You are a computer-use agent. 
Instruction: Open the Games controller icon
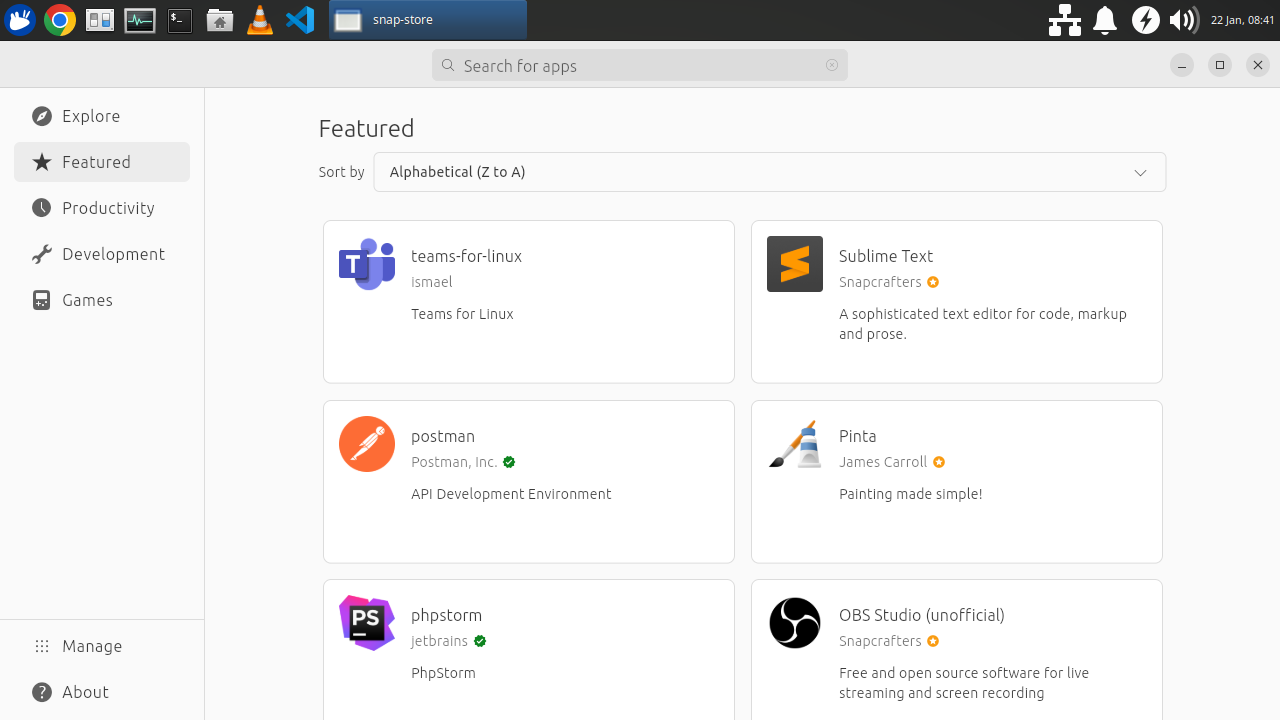[x=41, y=300]
